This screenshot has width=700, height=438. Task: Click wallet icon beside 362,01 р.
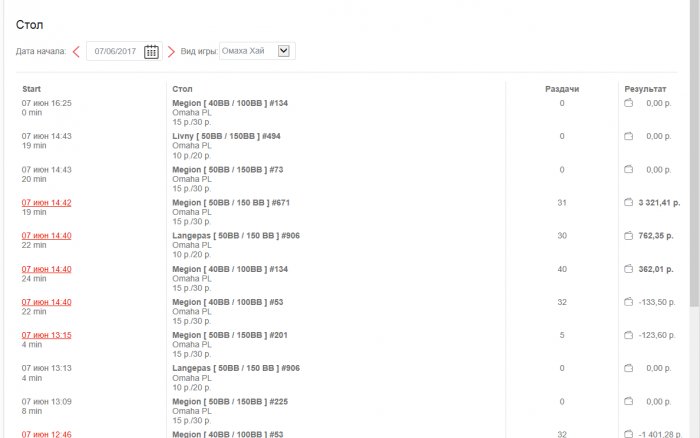(x=629, y=269)
